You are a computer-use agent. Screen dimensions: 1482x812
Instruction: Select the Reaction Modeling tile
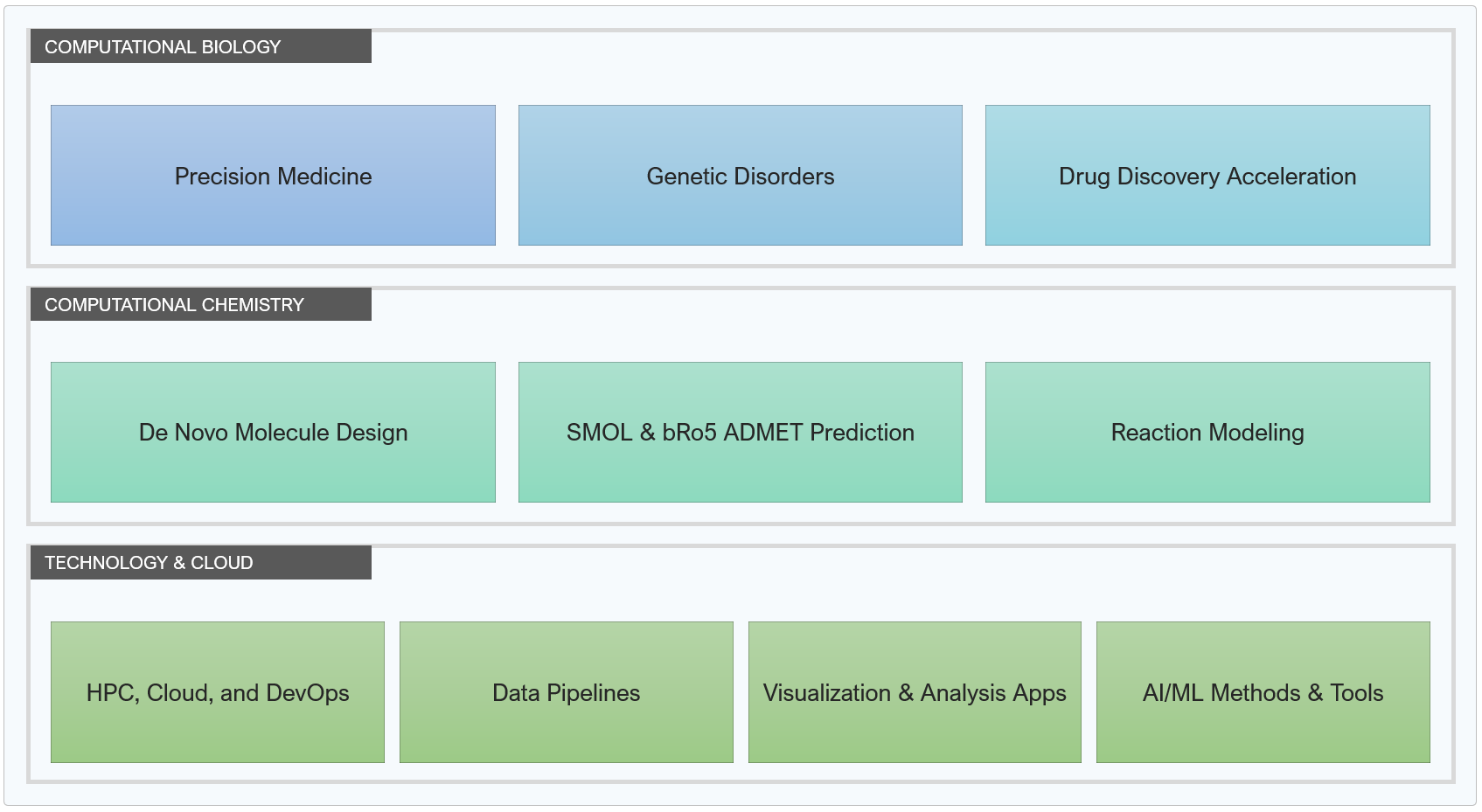pos(1207,433)
